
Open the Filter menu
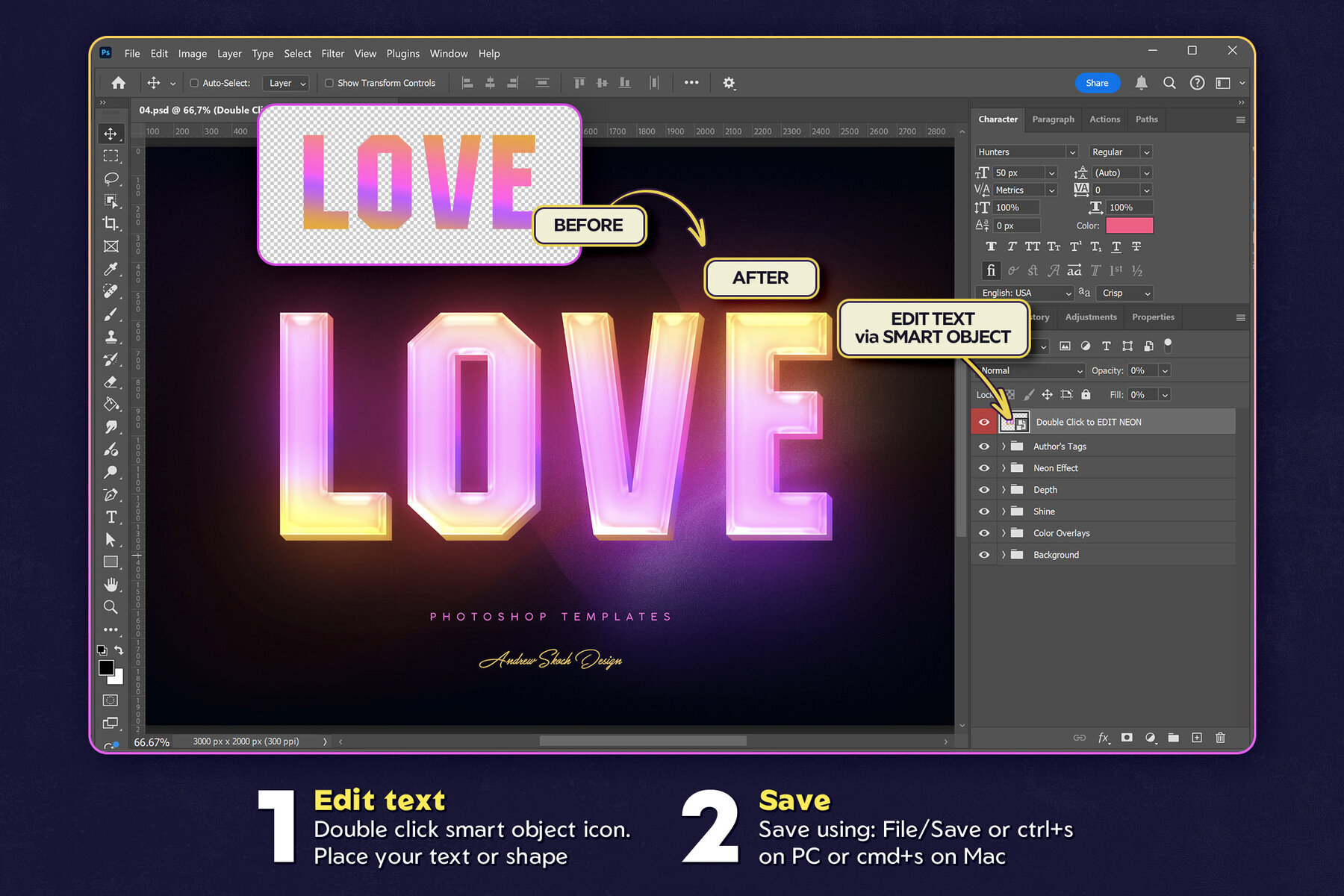point(332,53)
